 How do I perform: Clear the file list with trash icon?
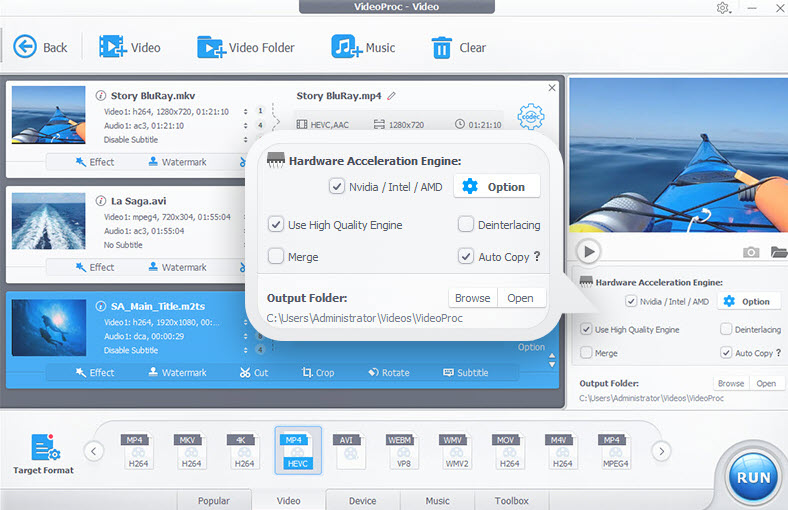click(458, 48)
